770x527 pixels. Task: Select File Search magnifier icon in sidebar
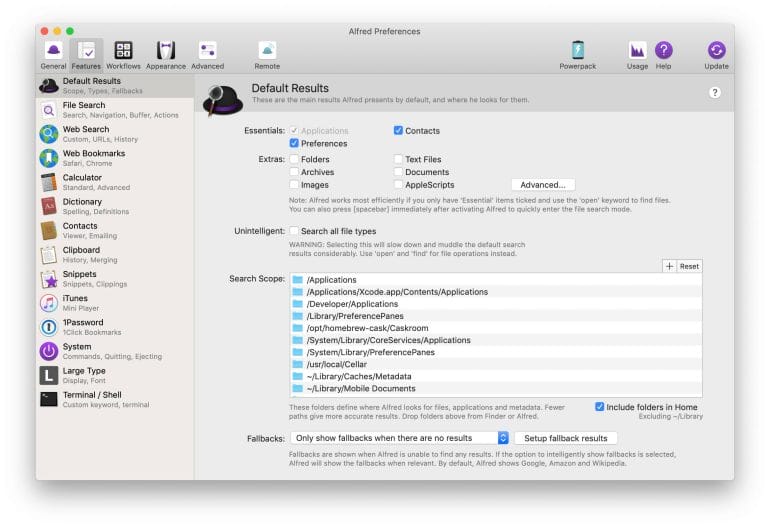49,110
